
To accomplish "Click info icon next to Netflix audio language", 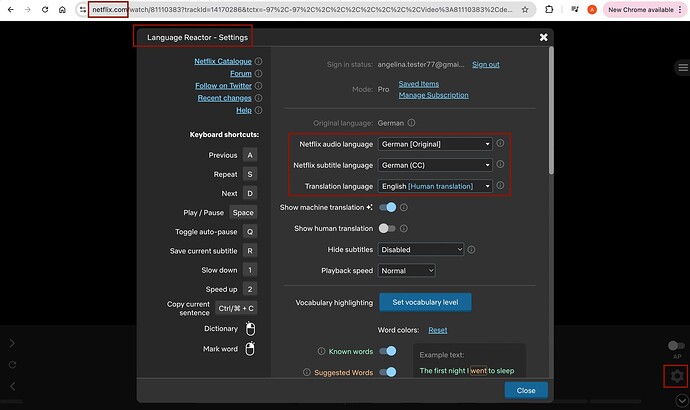I will pyautogui.click(x=501, y=144).
